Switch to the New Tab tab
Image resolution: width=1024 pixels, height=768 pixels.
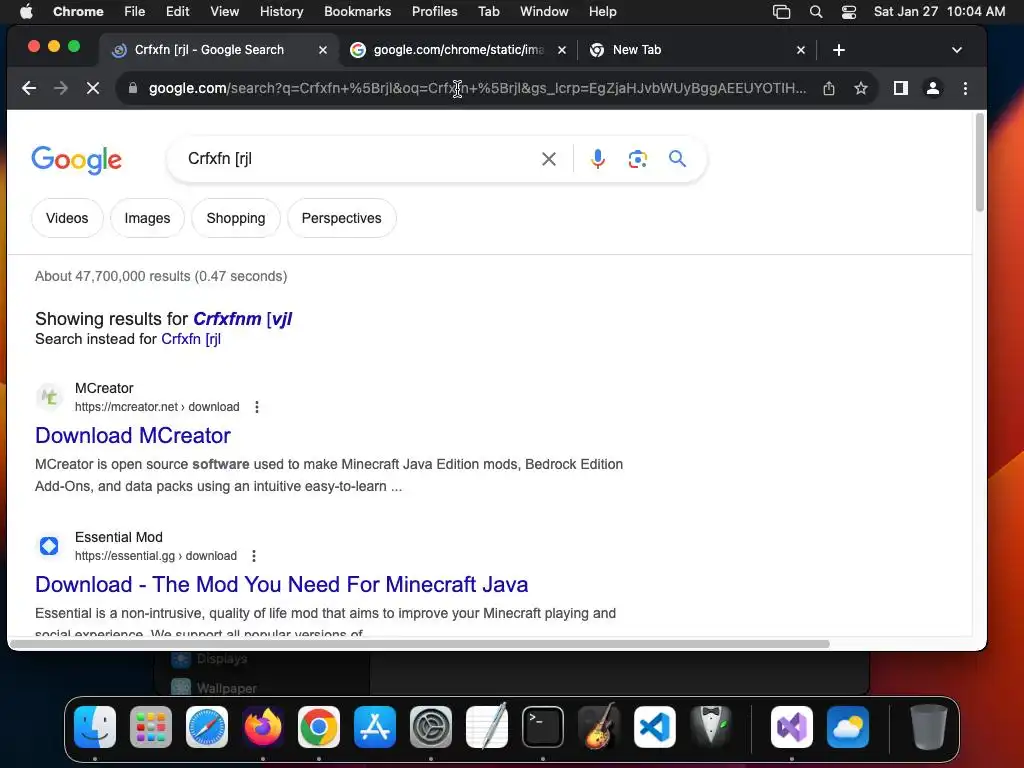coord(696,50)
